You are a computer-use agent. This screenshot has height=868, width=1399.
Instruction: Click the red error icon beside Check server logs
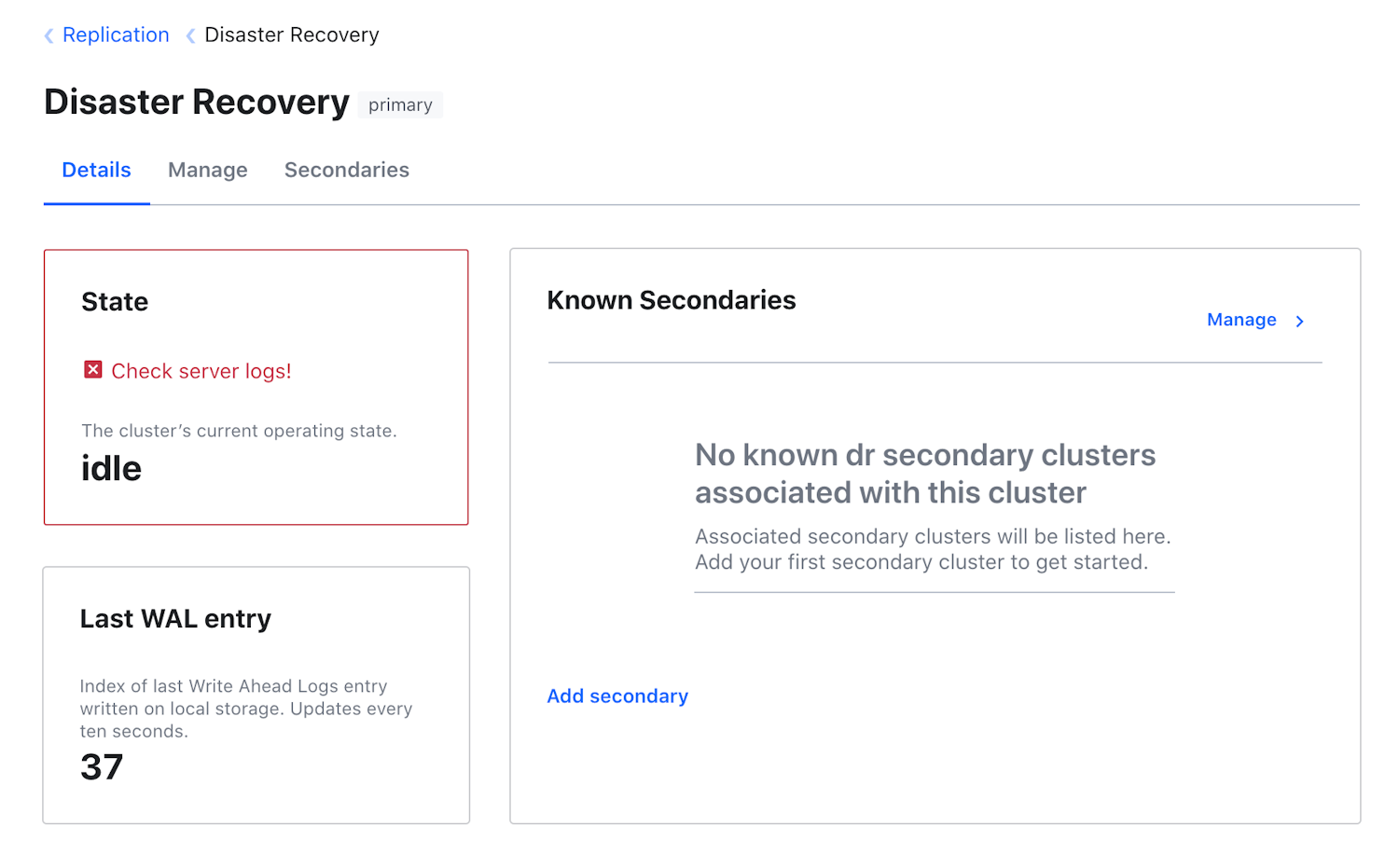click(x=92, y=370)
